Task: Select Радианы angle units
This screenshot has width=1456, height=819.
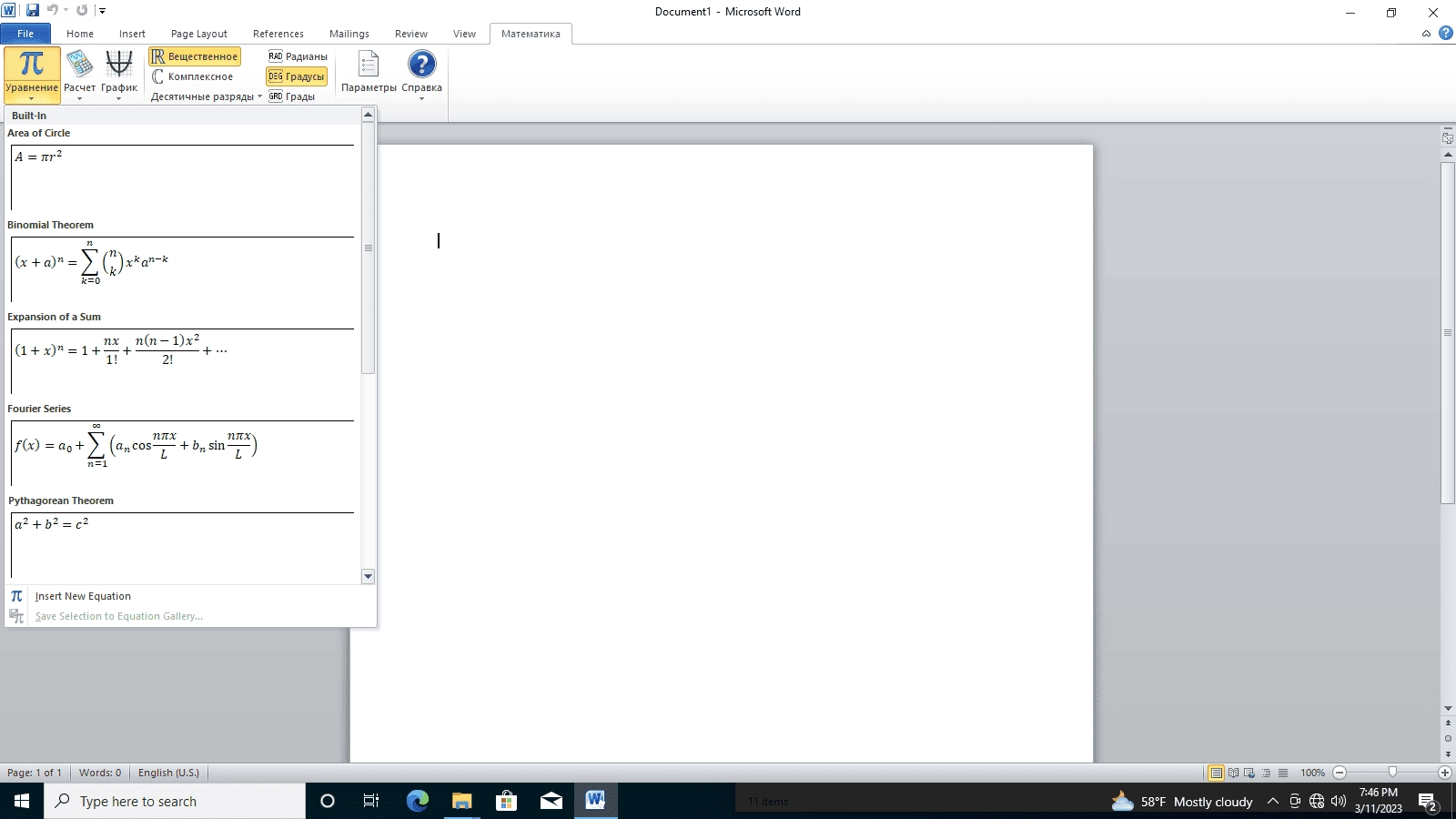Action: [x=298, y=56]
